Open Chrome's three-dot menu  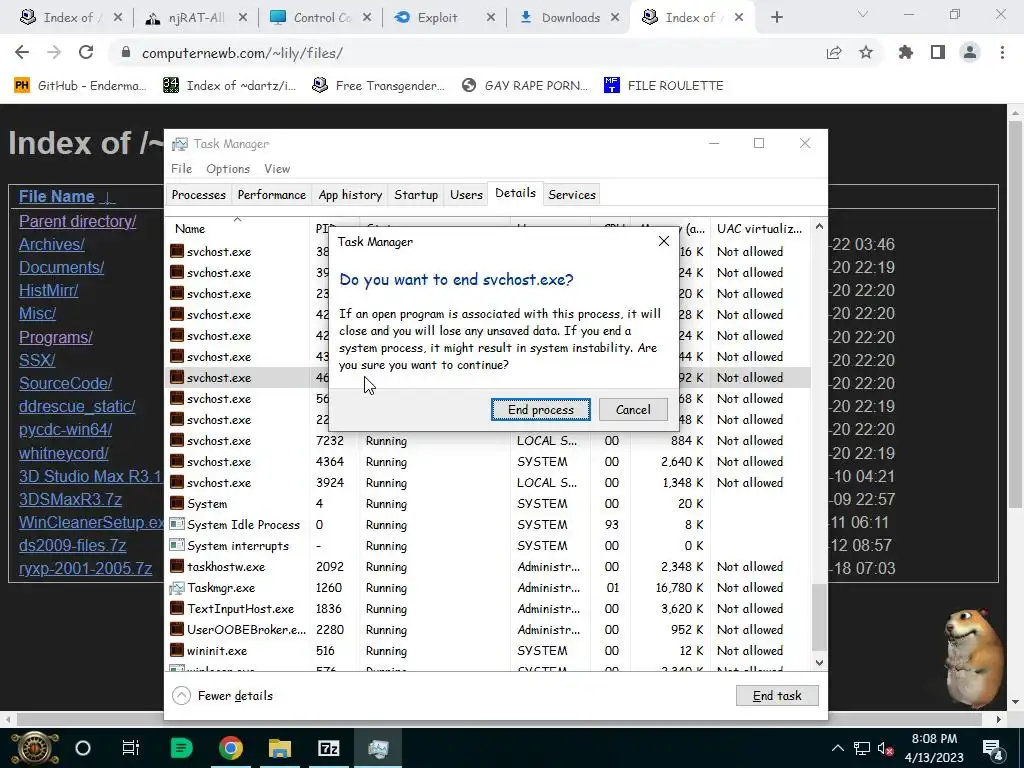1002,53
